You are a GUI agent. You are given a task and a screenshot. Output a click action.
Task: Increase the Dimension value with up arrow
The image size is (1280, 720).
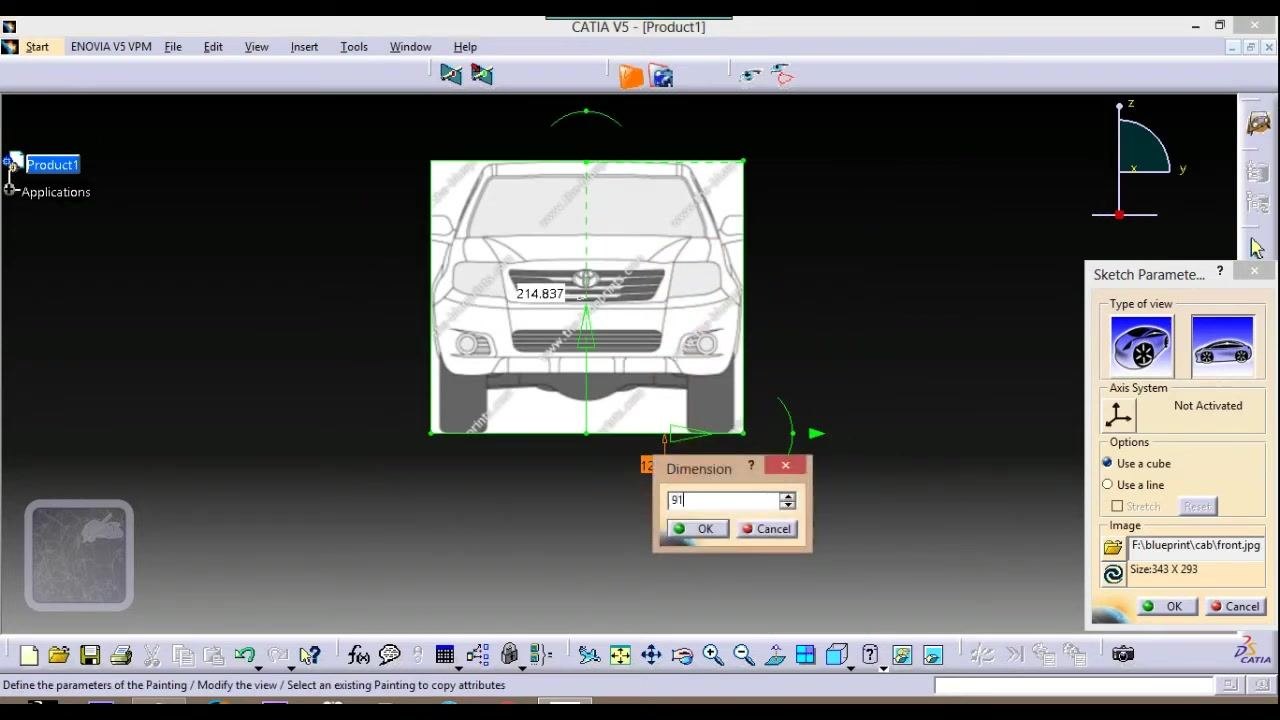tap(788, 496)
